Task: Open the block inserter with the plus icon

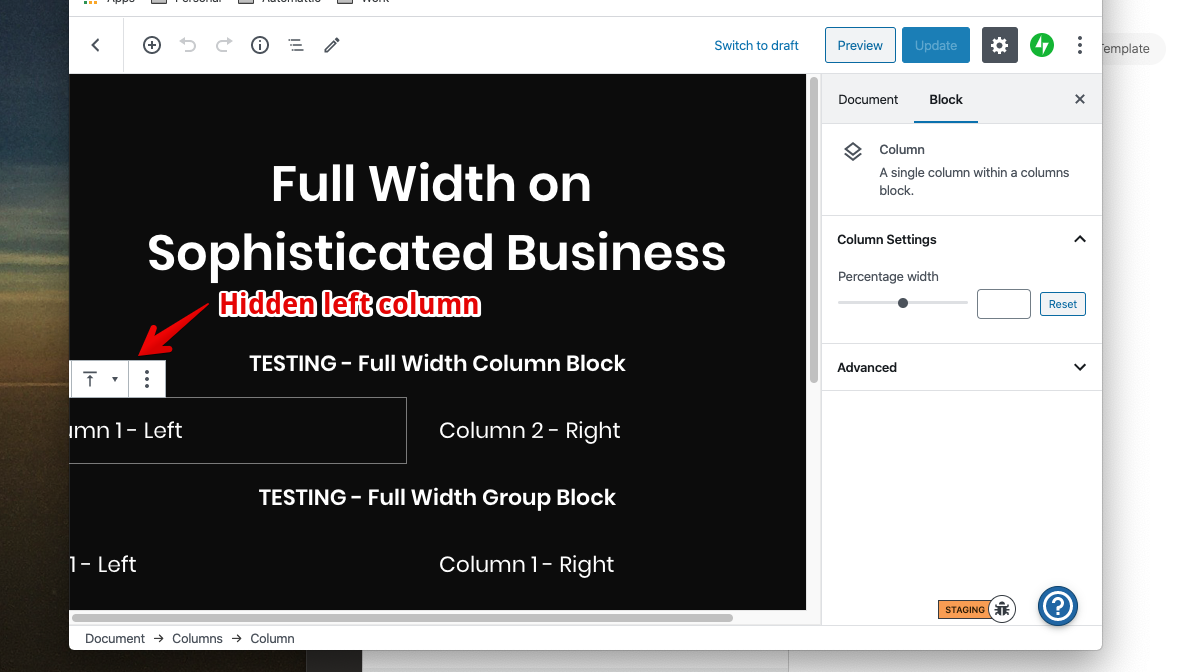Action: [x=151, y=45]
